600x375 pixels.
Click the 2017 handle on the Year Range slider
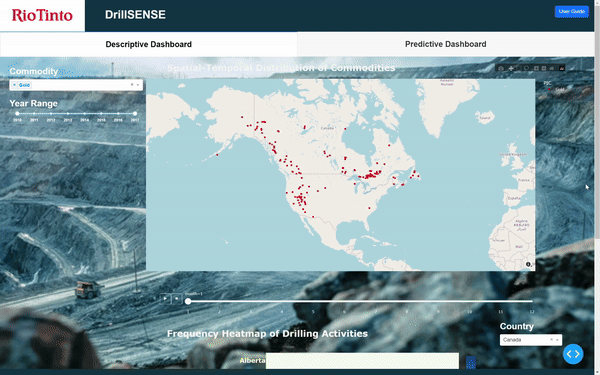click(135, 114)
